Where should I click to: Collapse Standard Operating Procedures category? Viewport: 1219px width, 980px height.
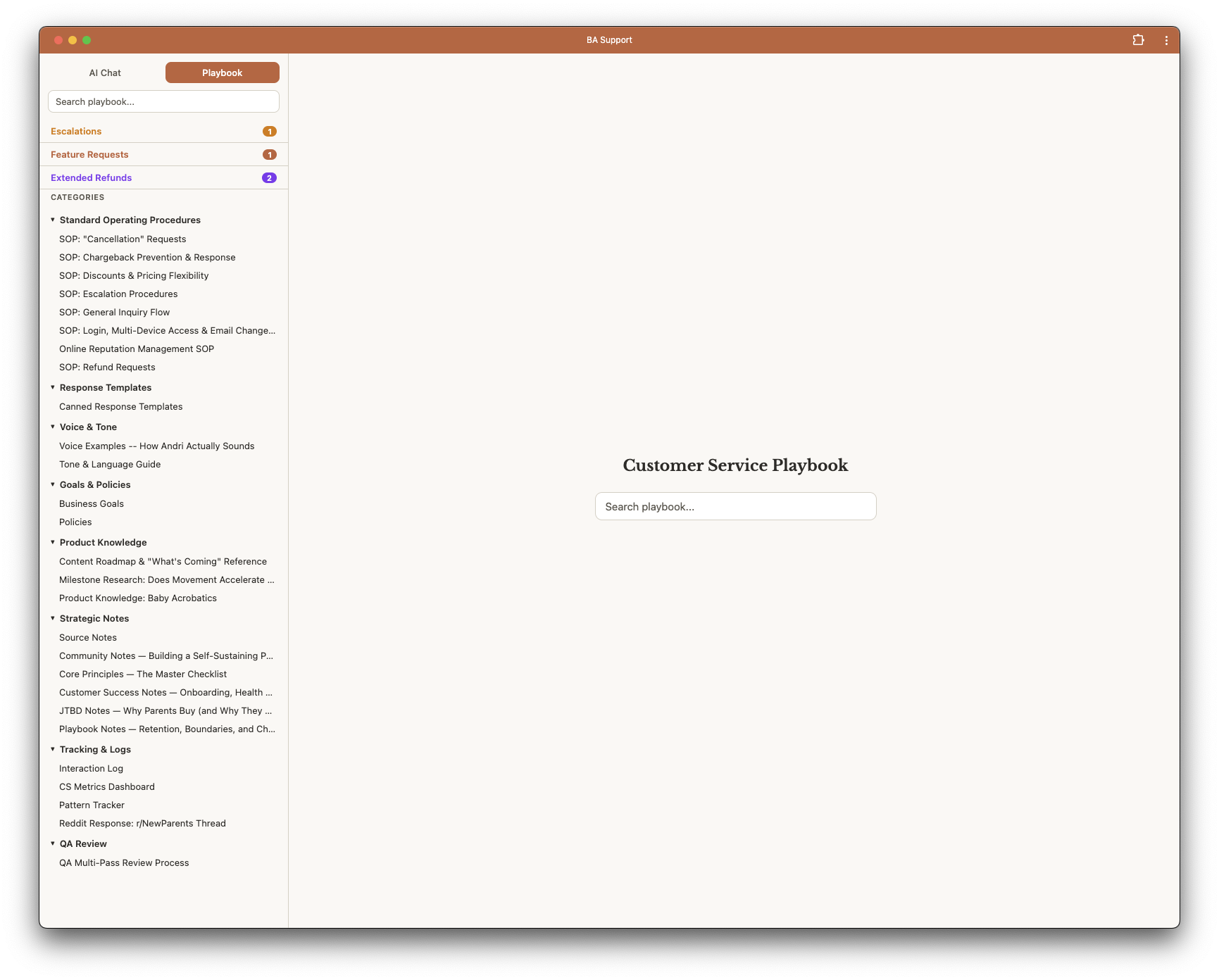[53, 220]
